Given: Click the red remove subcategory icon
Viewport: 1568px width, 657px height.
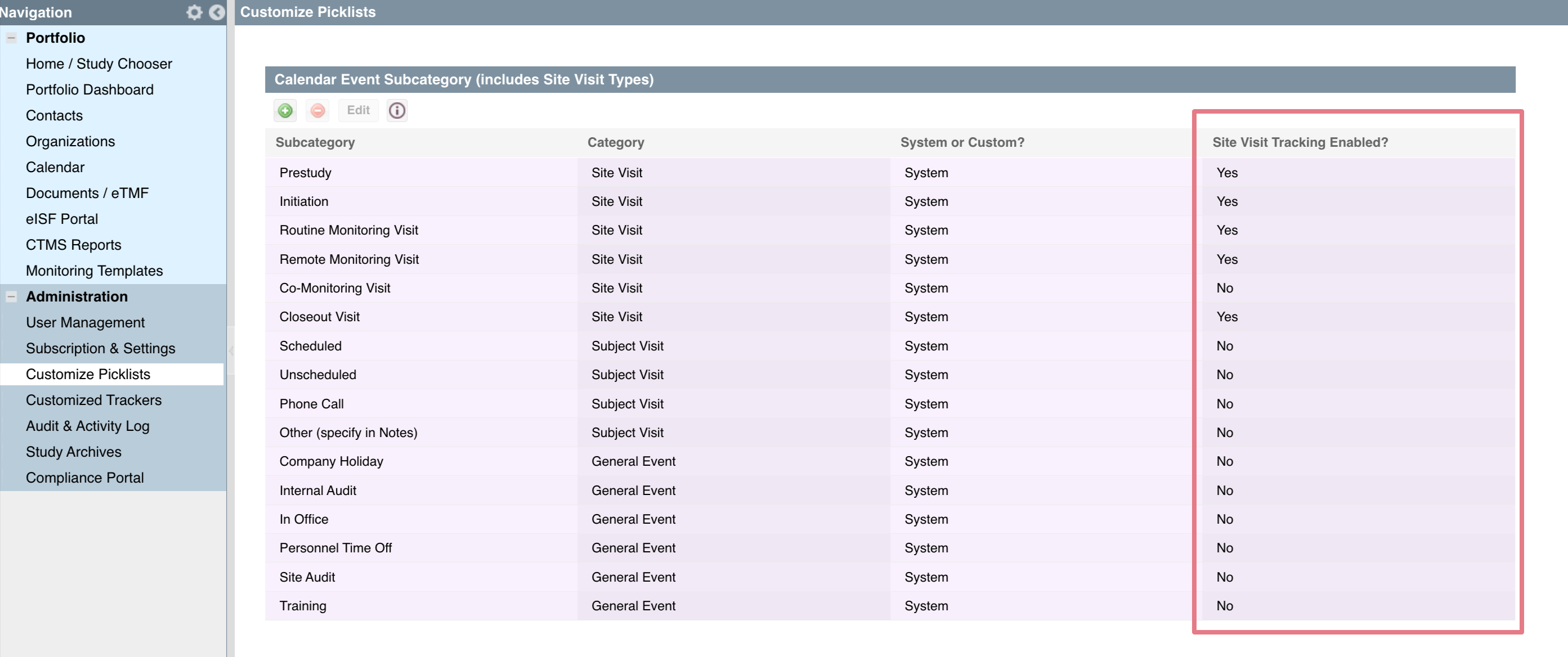Looking at the screenshot, I should point(317,110).
